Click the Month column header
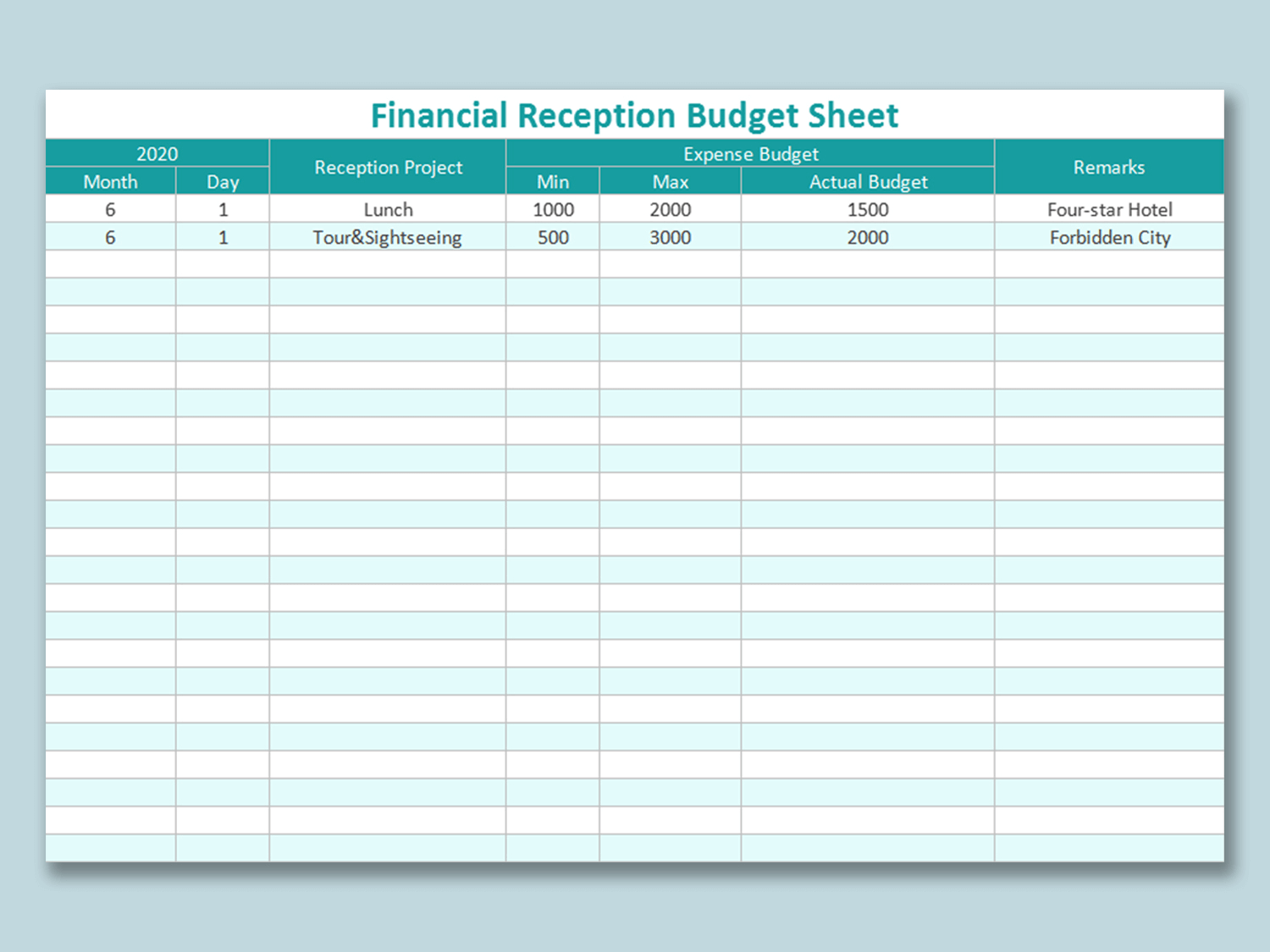1270x952 pixels. (110, 181)
